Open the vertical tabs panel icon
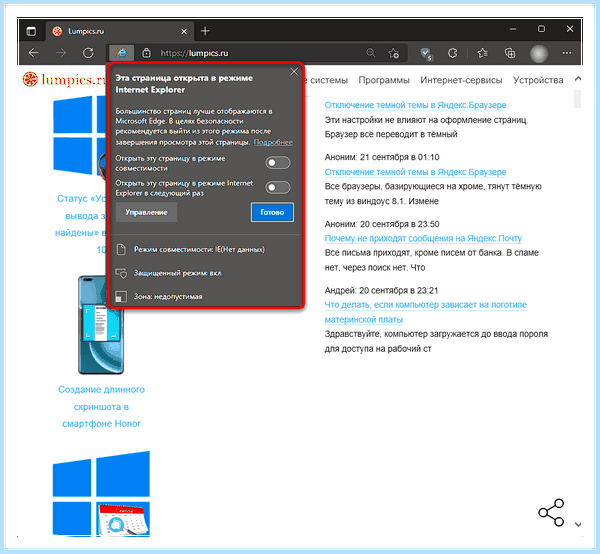The height and width of the screenshot is (554, 600). 31,31
